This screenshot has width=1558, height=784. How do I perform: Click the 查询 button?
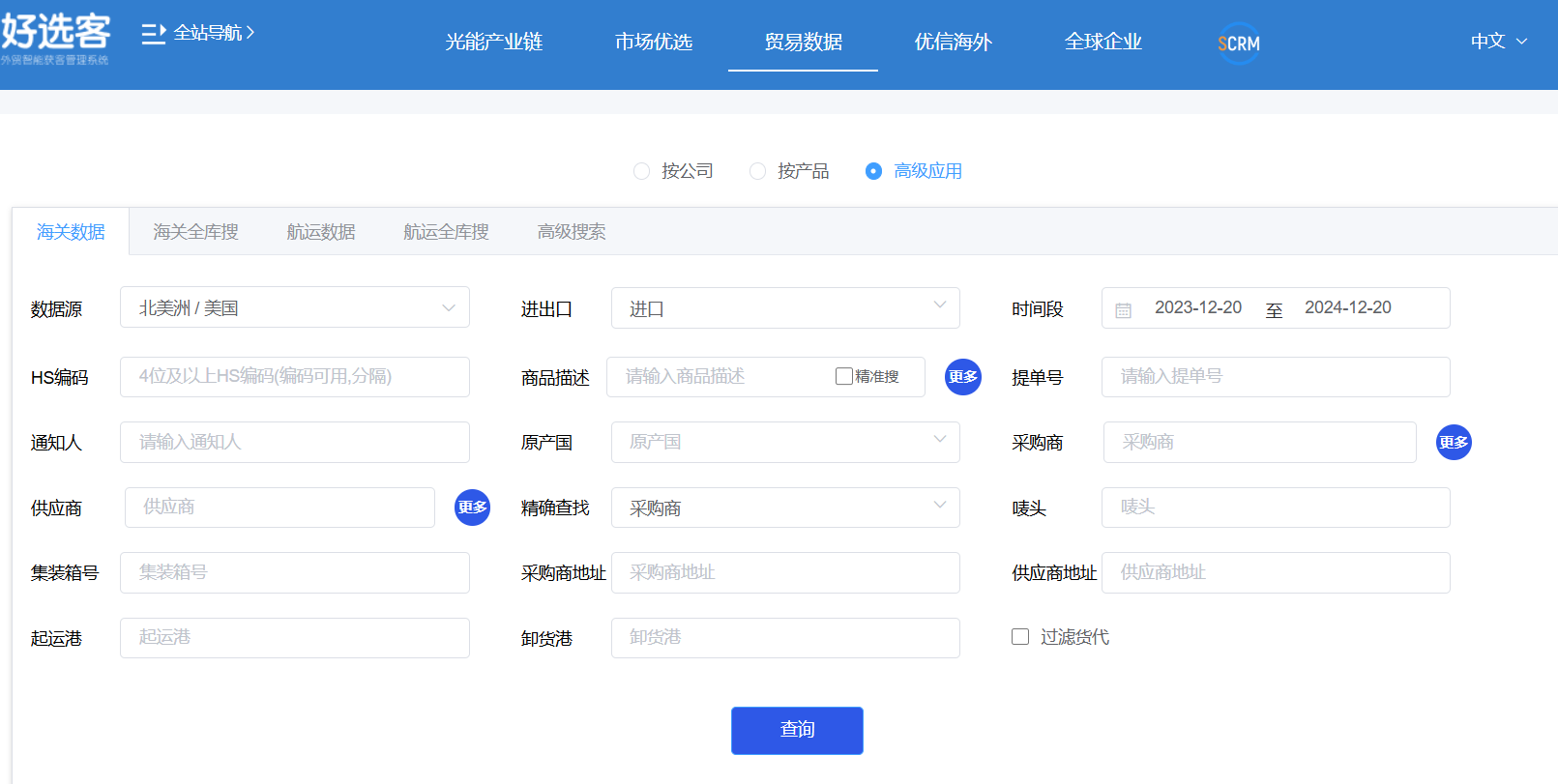(x=797, y=730)
